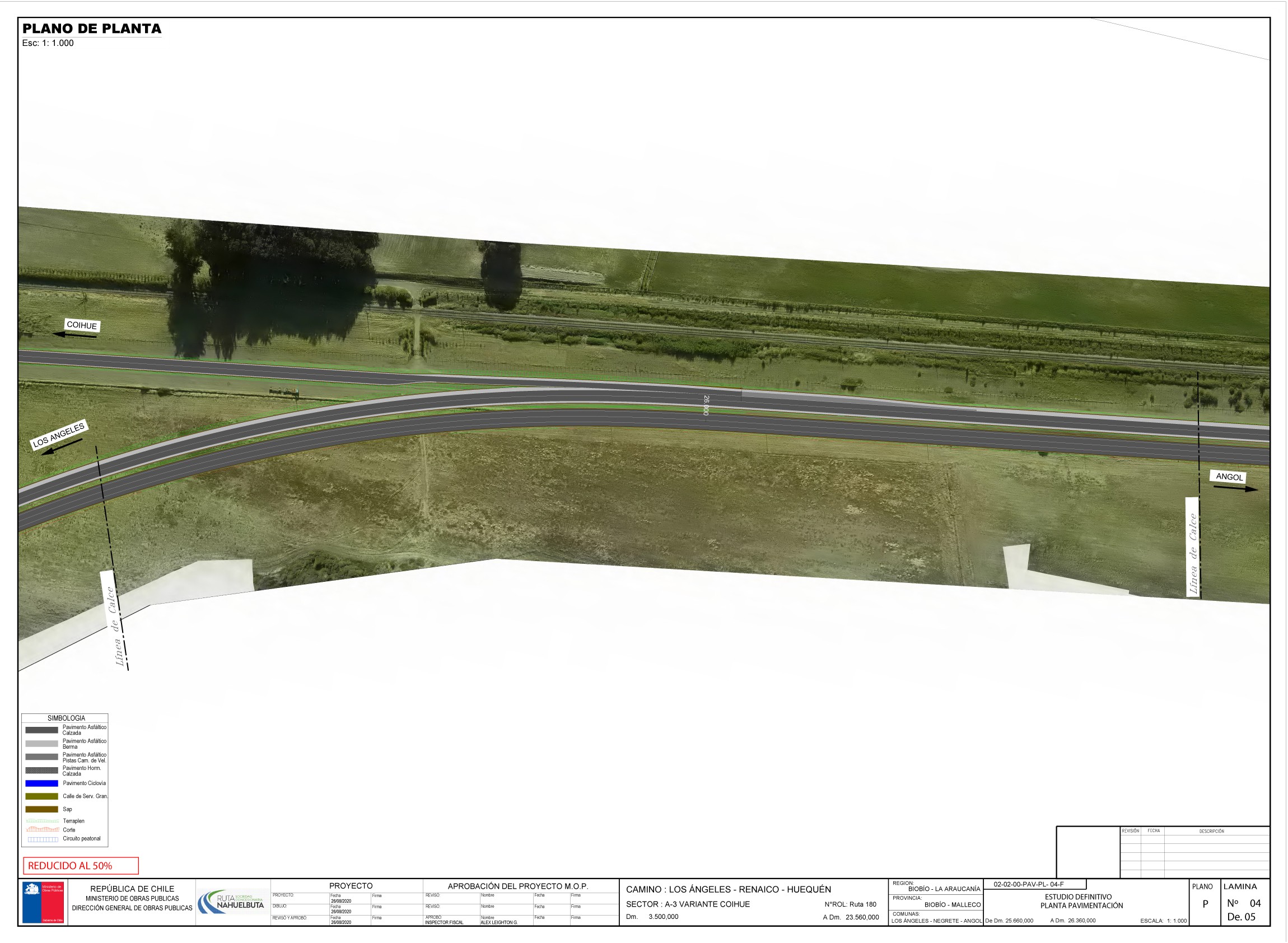Click drawing code '02-02-00-PAV-PL- 04-F'
Screen dimensions: 1288x943
(1029, 885)
